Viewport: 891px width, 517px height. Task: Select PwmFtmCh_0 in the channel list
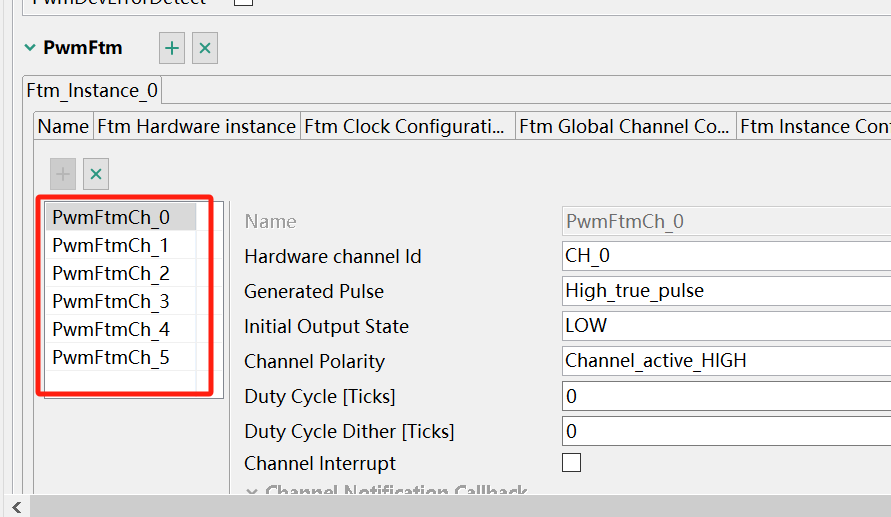(x=111, y=217)
